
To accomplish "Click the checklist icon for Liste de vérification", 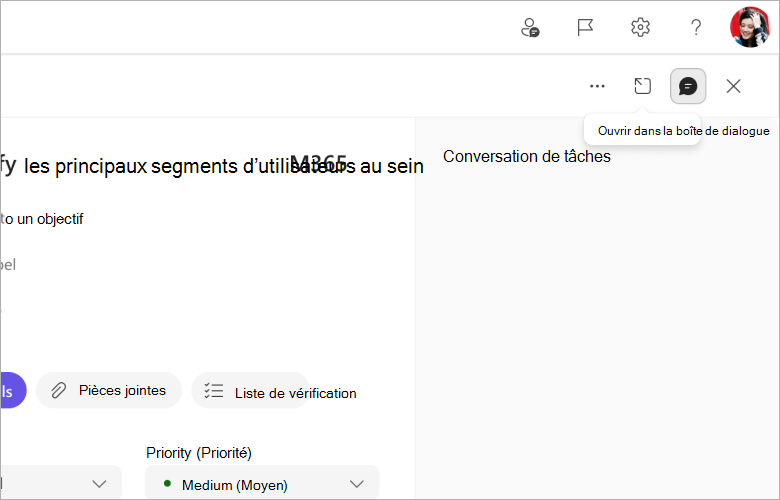I will (x=214, y=391).
